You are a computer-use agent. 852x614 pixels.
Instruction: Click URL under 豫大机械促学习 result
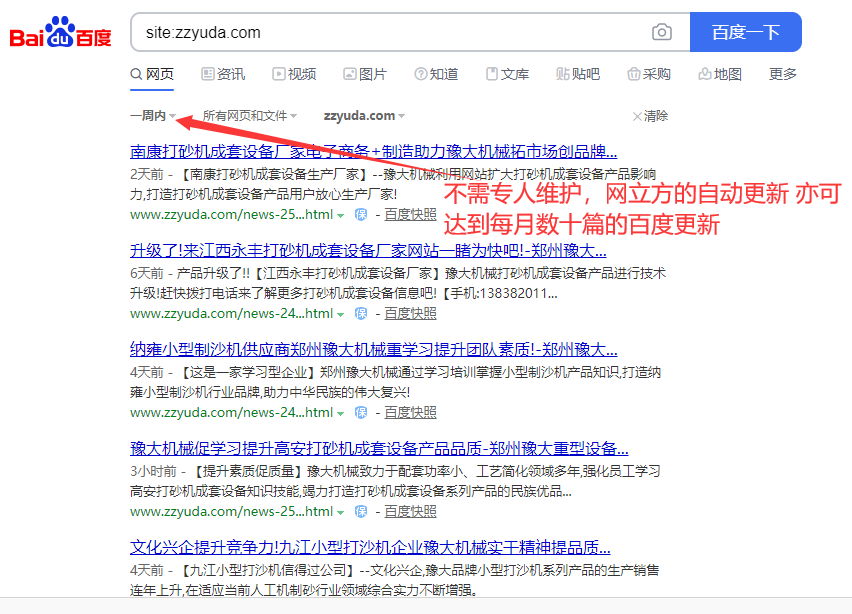[231, 511]
